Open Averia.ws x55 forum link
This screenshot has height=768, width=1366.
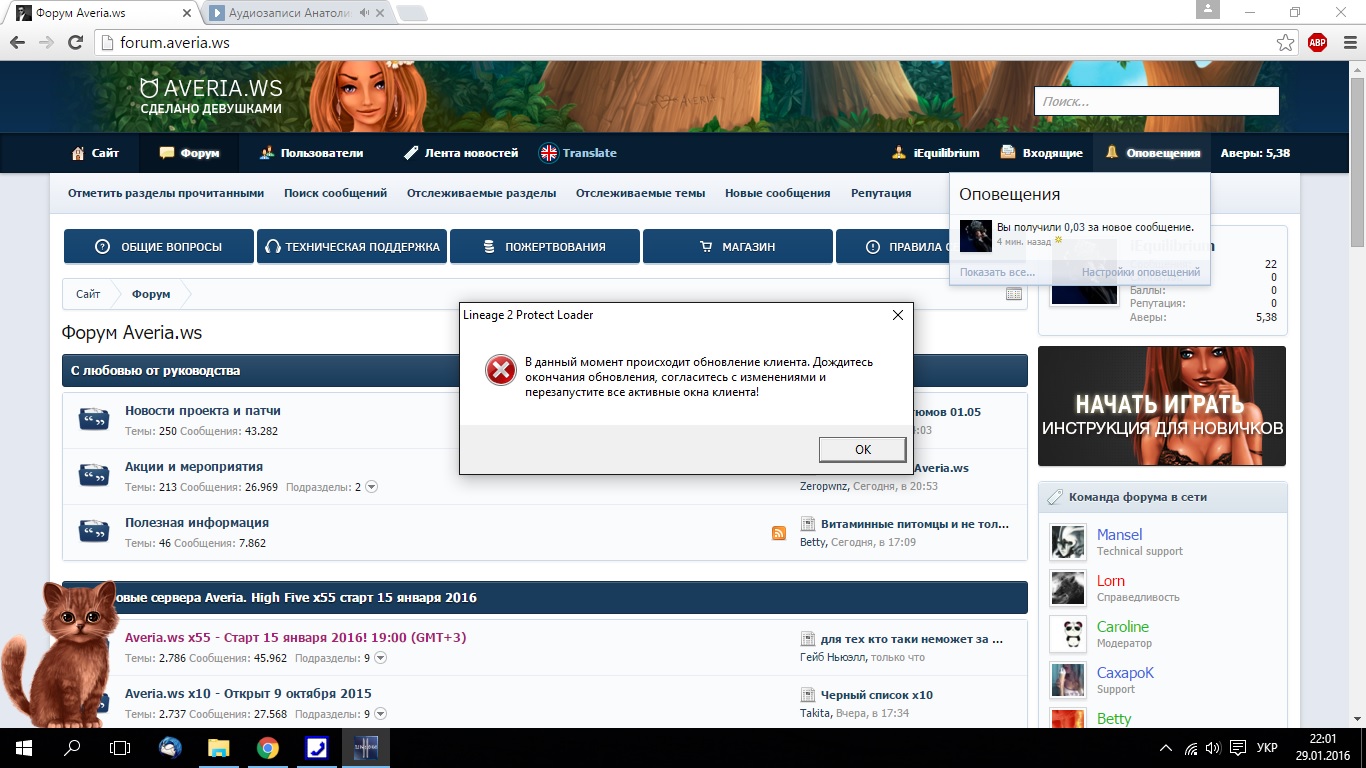click(x=295, y=638)
